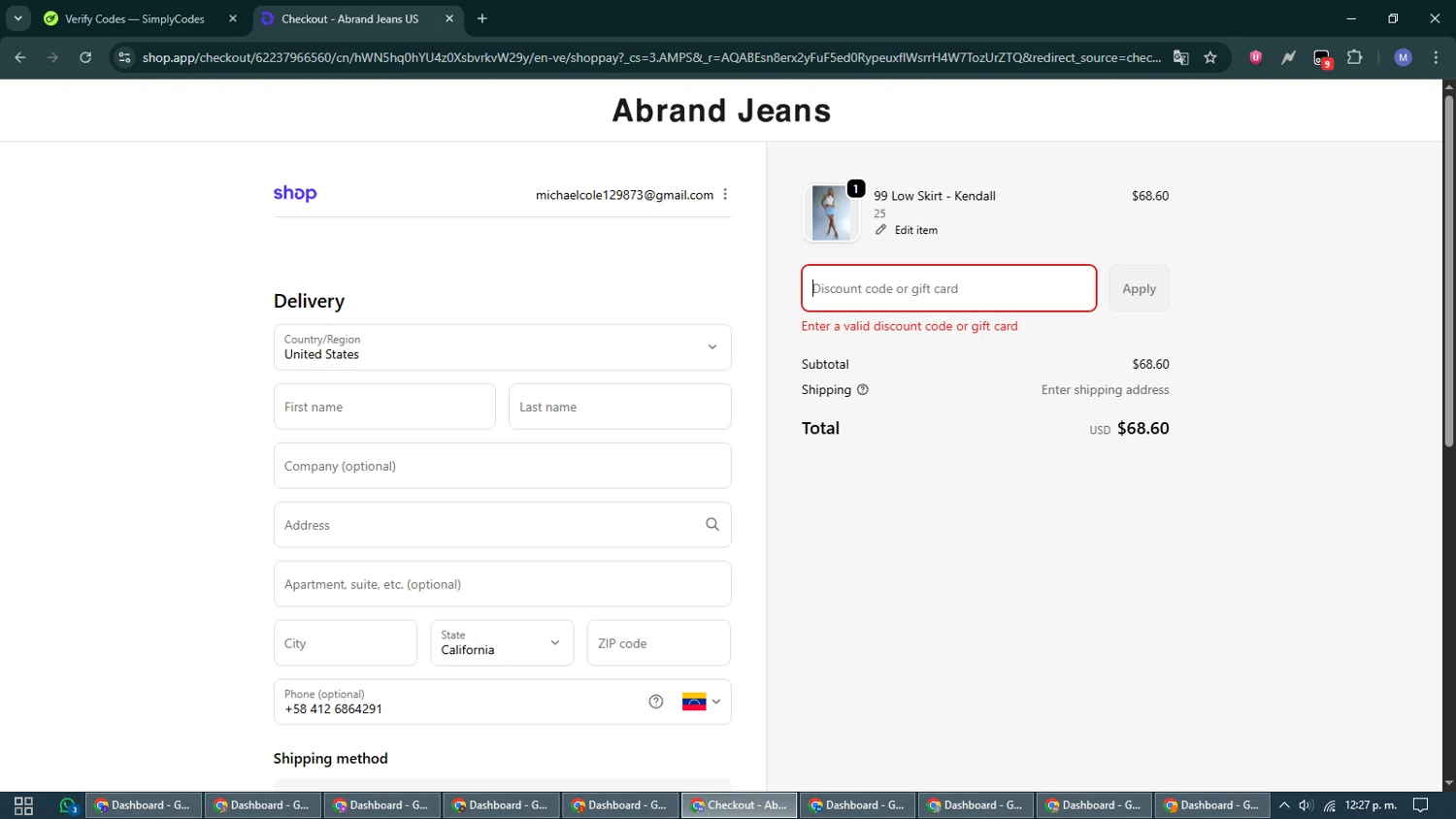
Task: Open the phone country flag selector
Action: click(701, 702)
